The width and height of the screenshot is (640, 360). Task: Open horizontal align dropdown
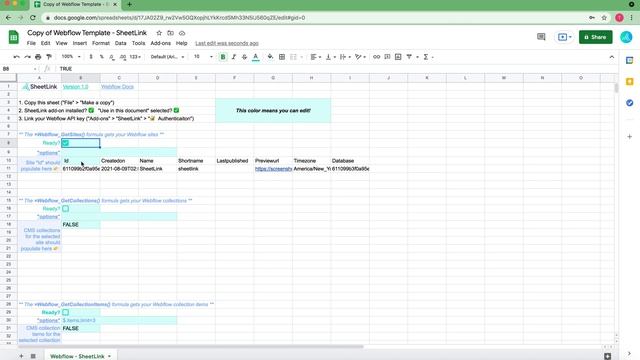[x=316, y=57]
